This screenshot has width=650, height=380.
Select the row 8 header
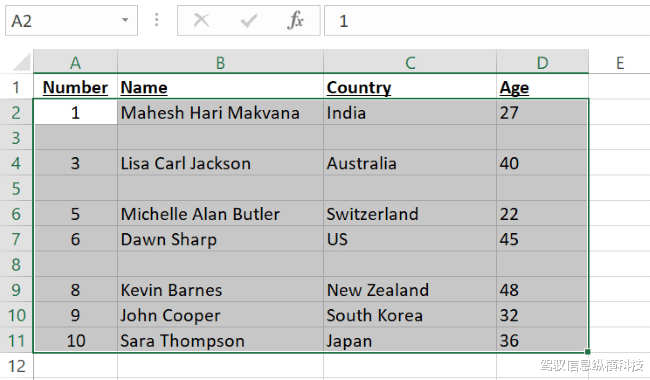click(16, 264)
